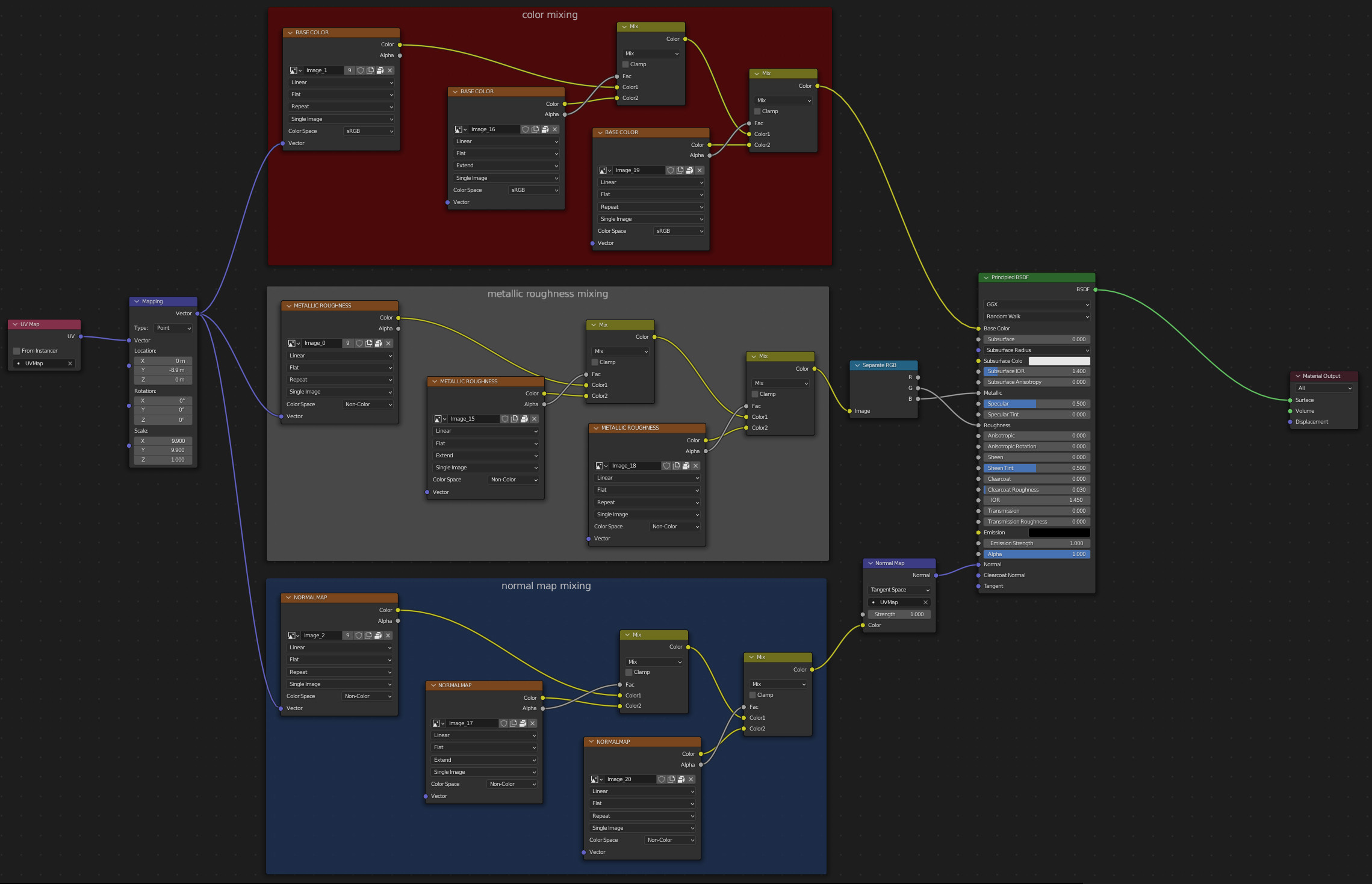Open the GGX distribution dropdown
The image size is (1372, 884).
1037,304
